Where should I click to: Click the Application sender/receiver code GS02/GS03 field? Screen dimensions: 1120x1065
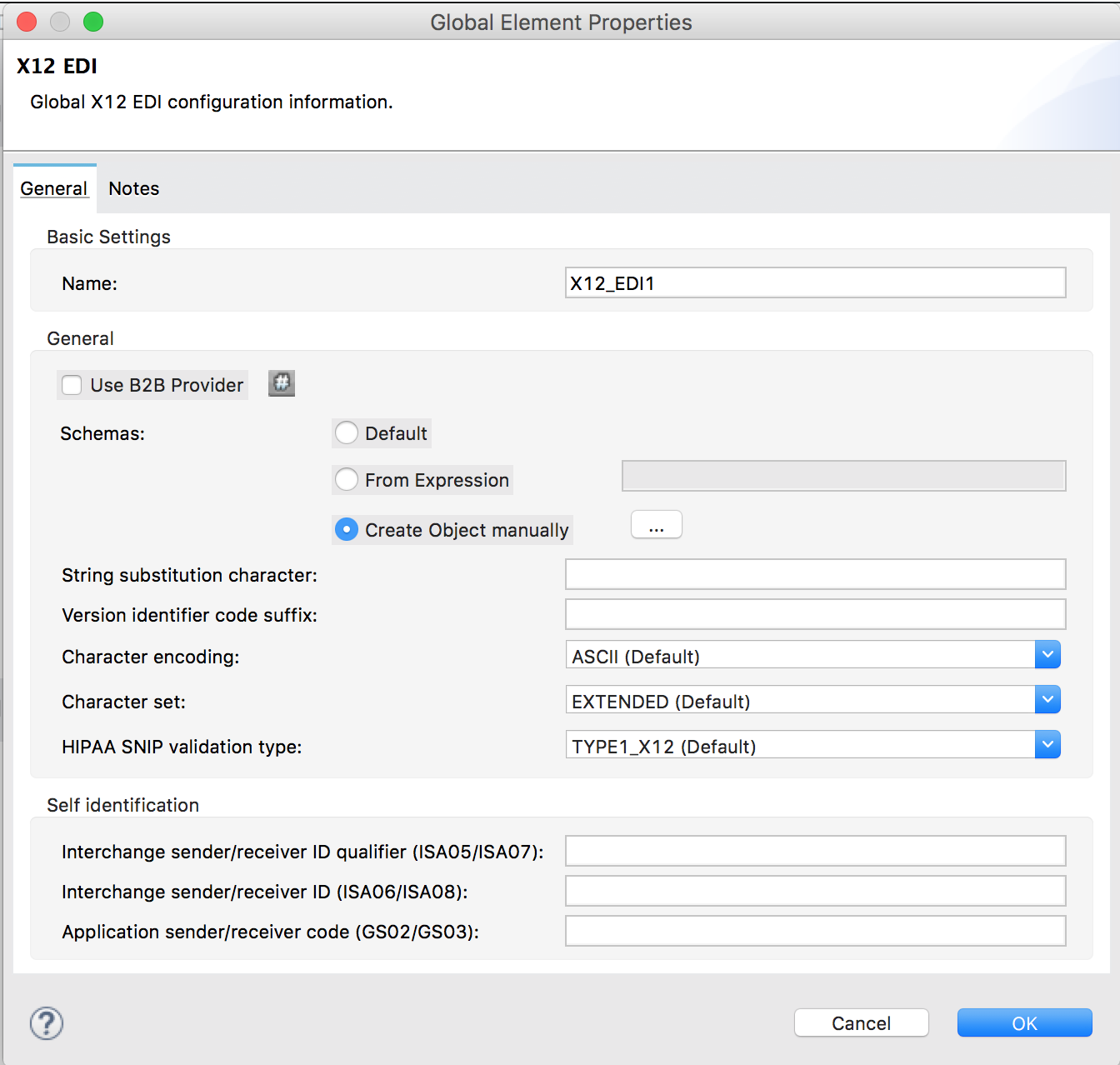click(815, 931)
